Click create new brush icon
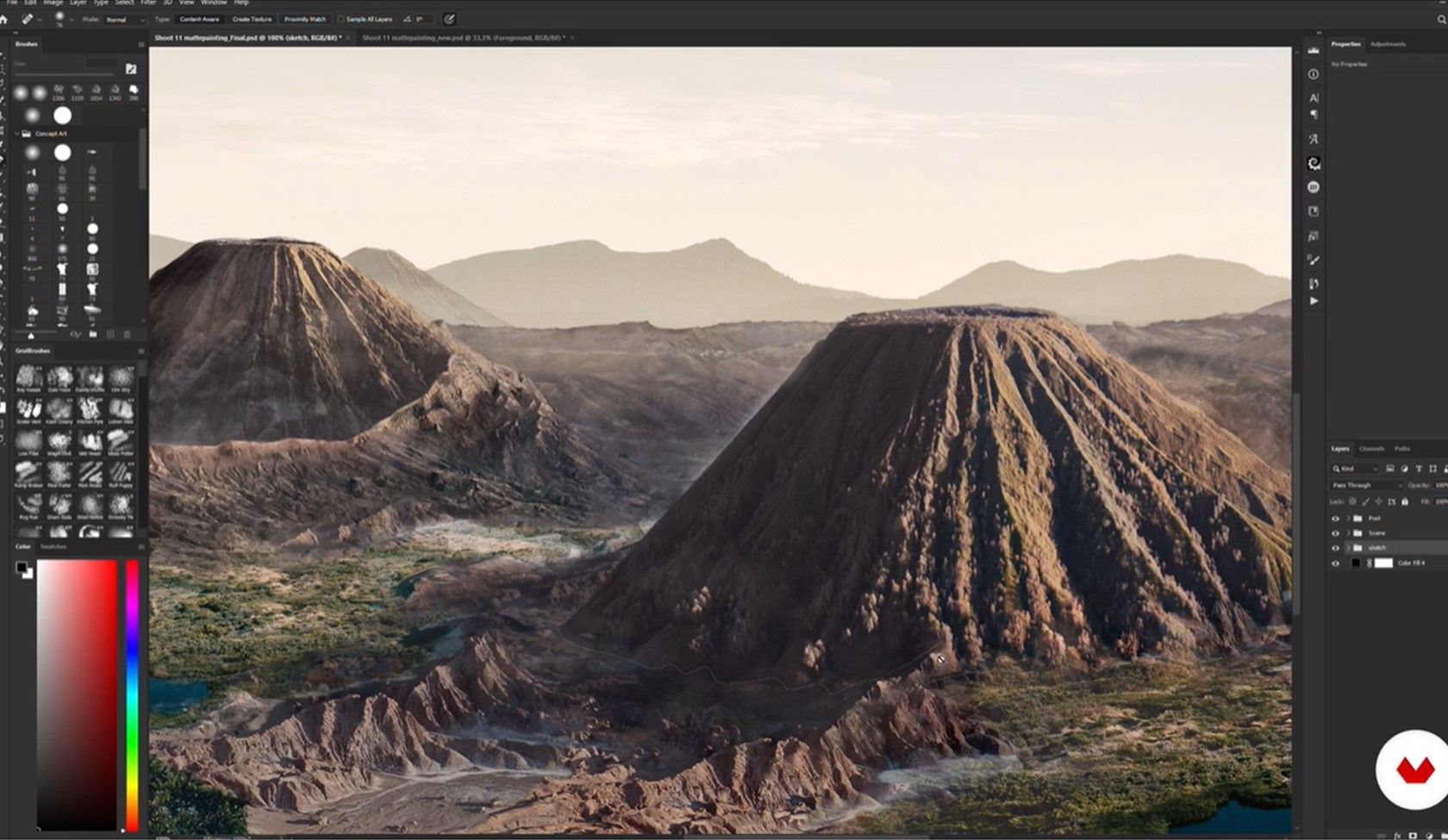1448x840 pixels. click(110, 334)
